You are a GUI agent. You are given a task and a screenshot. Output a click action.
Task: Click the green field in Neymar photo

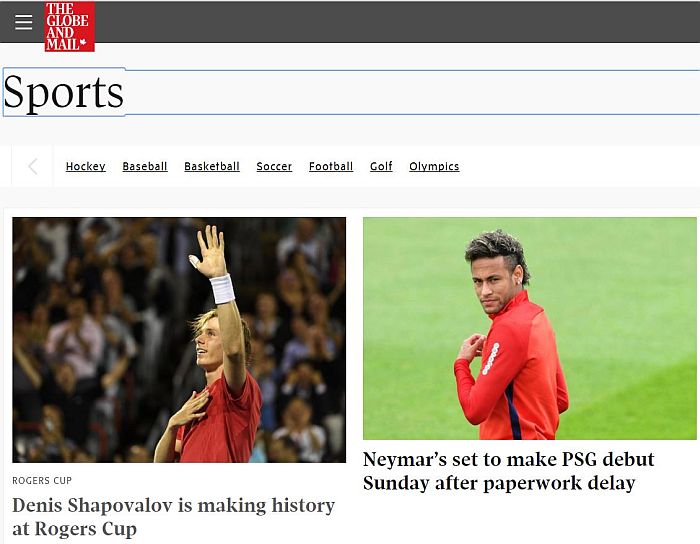625,312
